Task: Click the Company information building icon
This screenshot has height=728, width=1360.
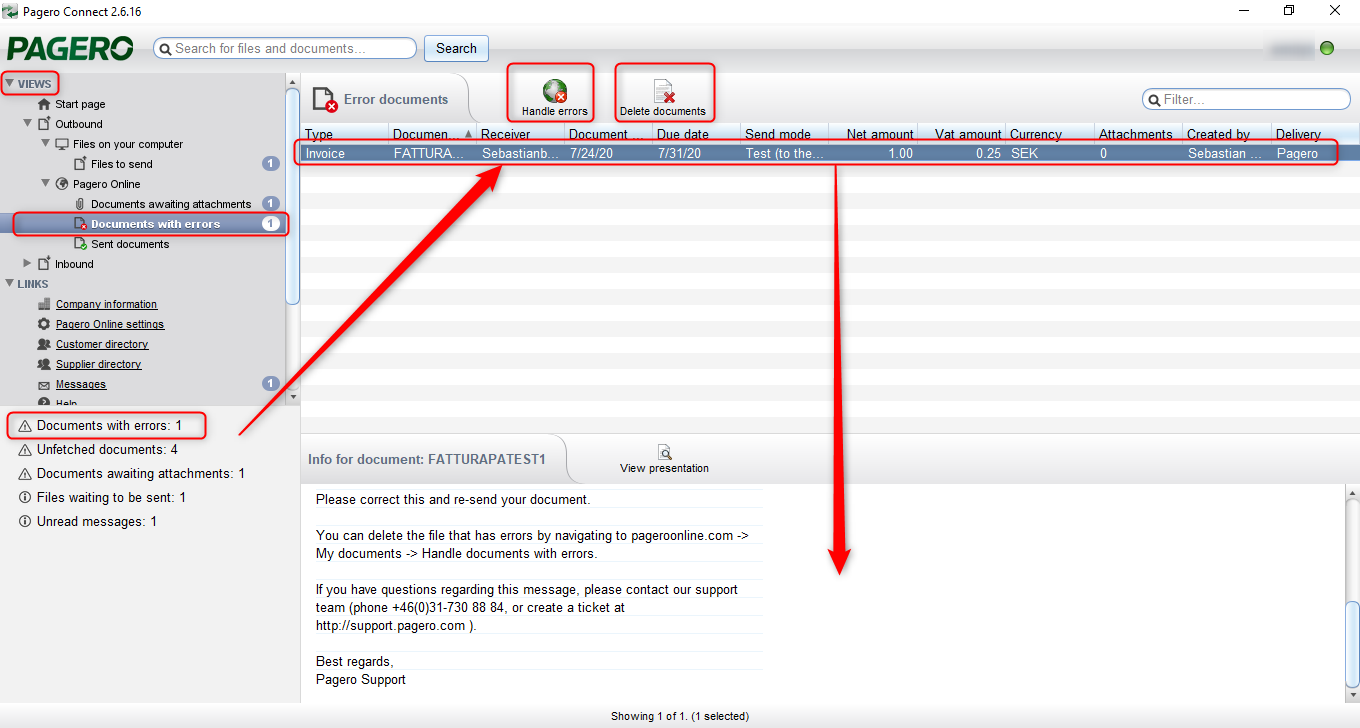Action: pyautogui.click(x=44, y=304)
